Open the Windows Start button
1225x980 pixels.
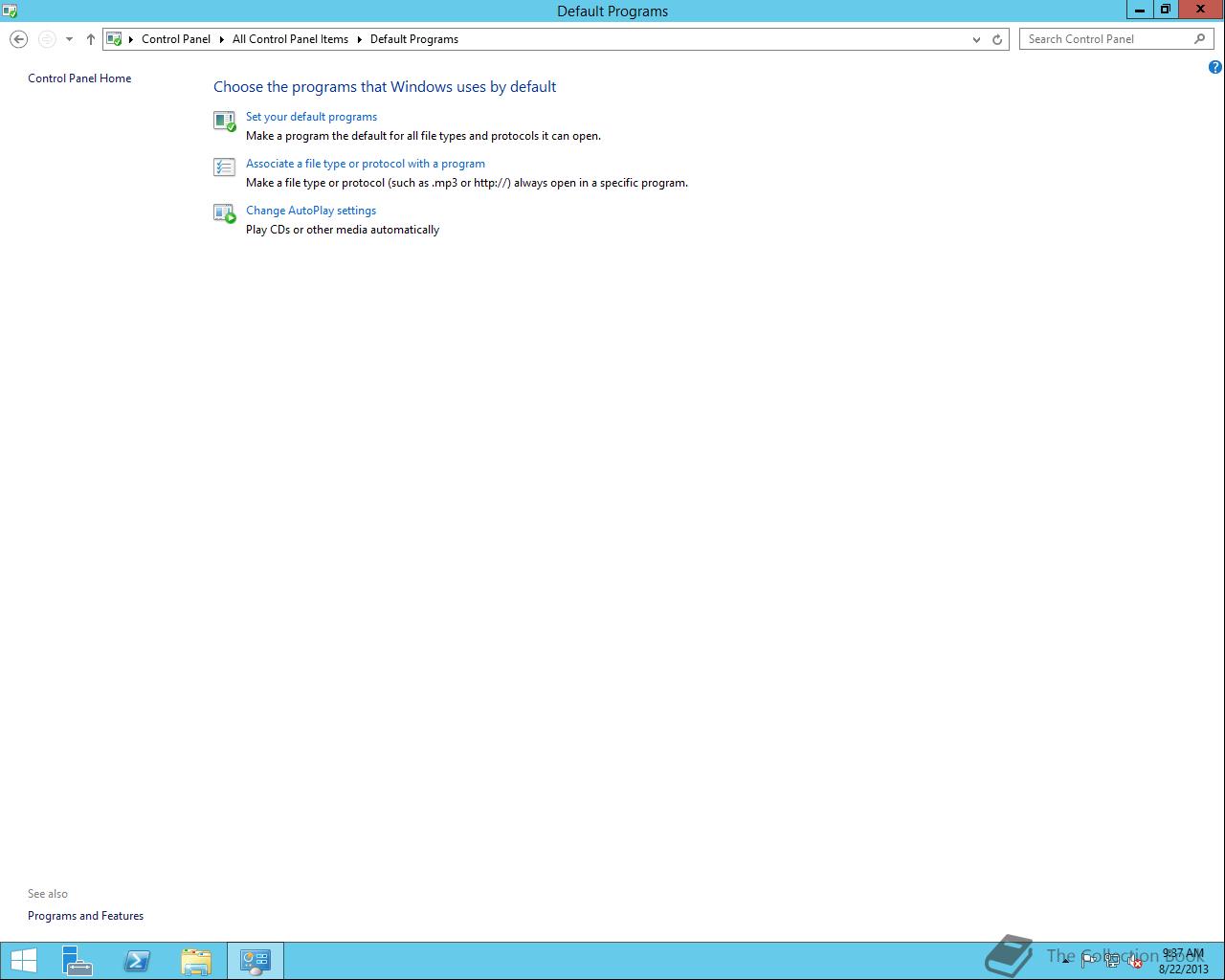[23, 961]
